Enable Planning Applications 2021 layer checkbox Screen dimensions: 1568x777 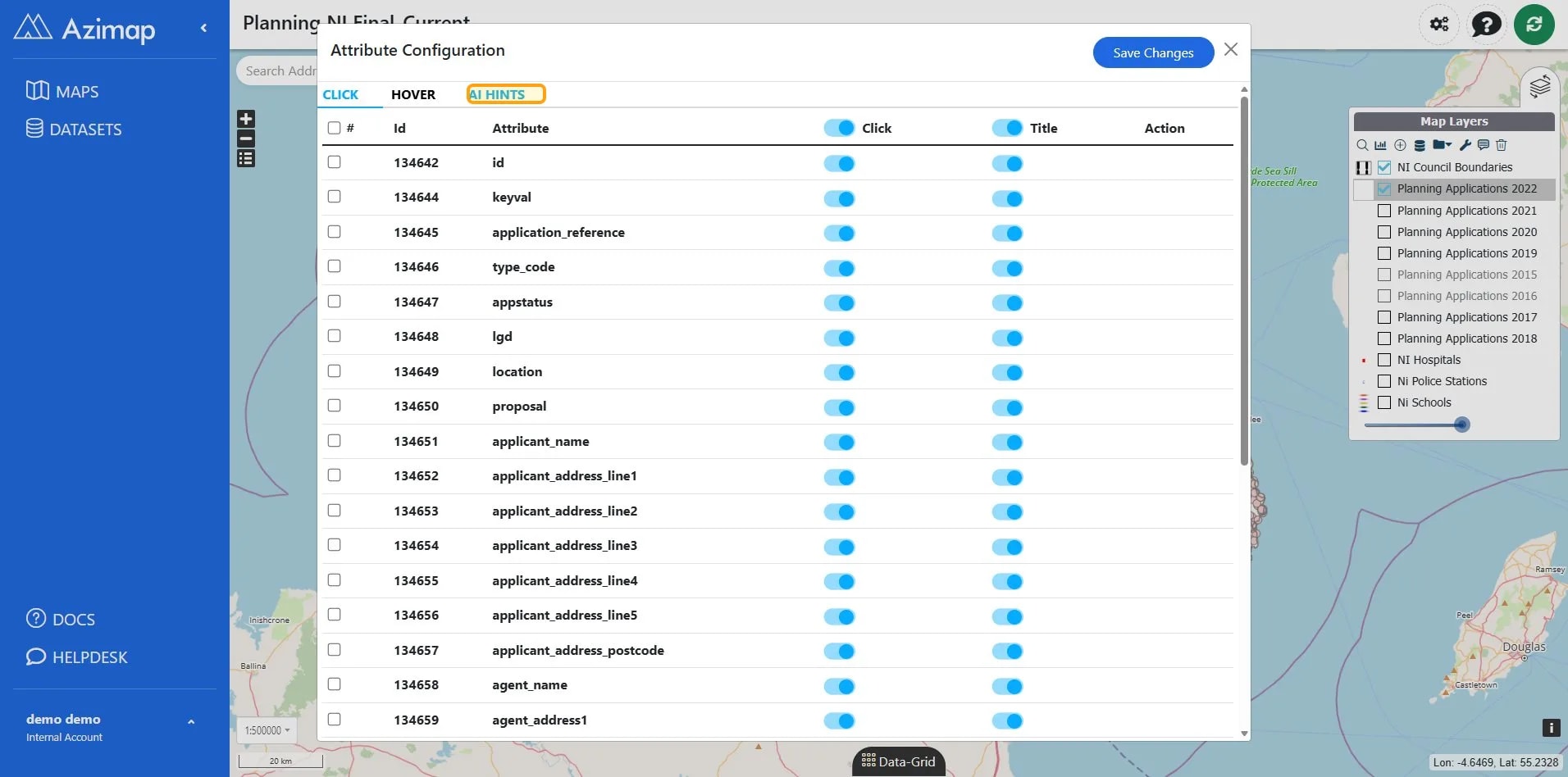pyautogui.click(x=1384, y=211)
